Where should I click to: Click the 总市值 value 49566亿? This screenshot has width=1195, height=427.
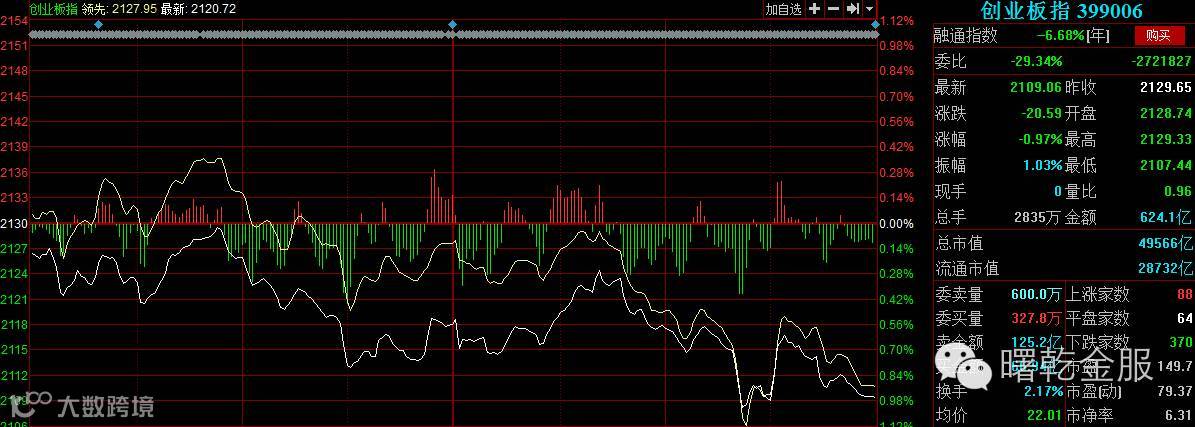pos(1167,244)
